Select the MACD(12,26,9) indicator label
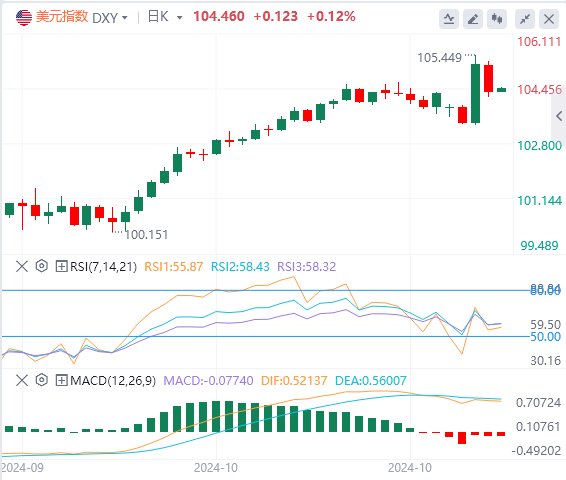This screenshot has width=566, height=480. tap(113, 380)
